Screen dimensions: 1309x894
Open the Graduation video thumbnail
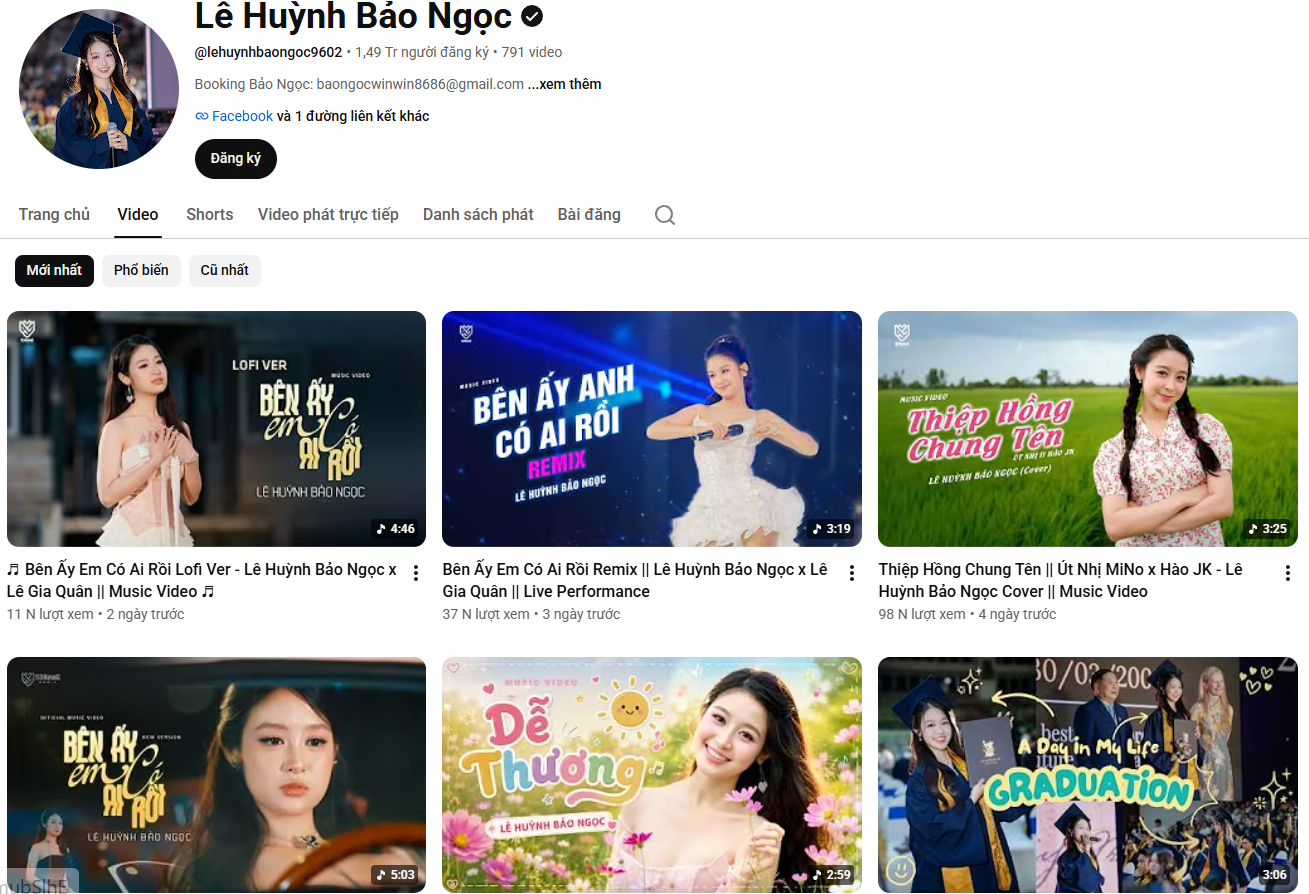click(x=1088, y=775)
